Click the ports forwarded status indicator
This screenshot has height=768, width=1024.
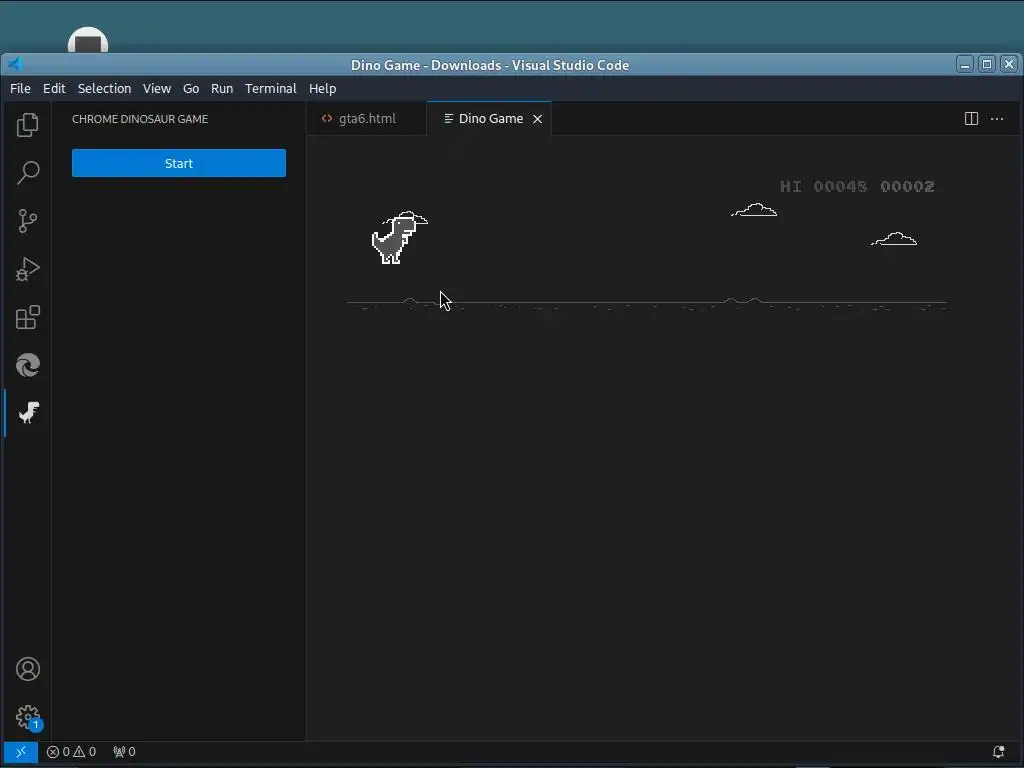[x=124, y=752]
